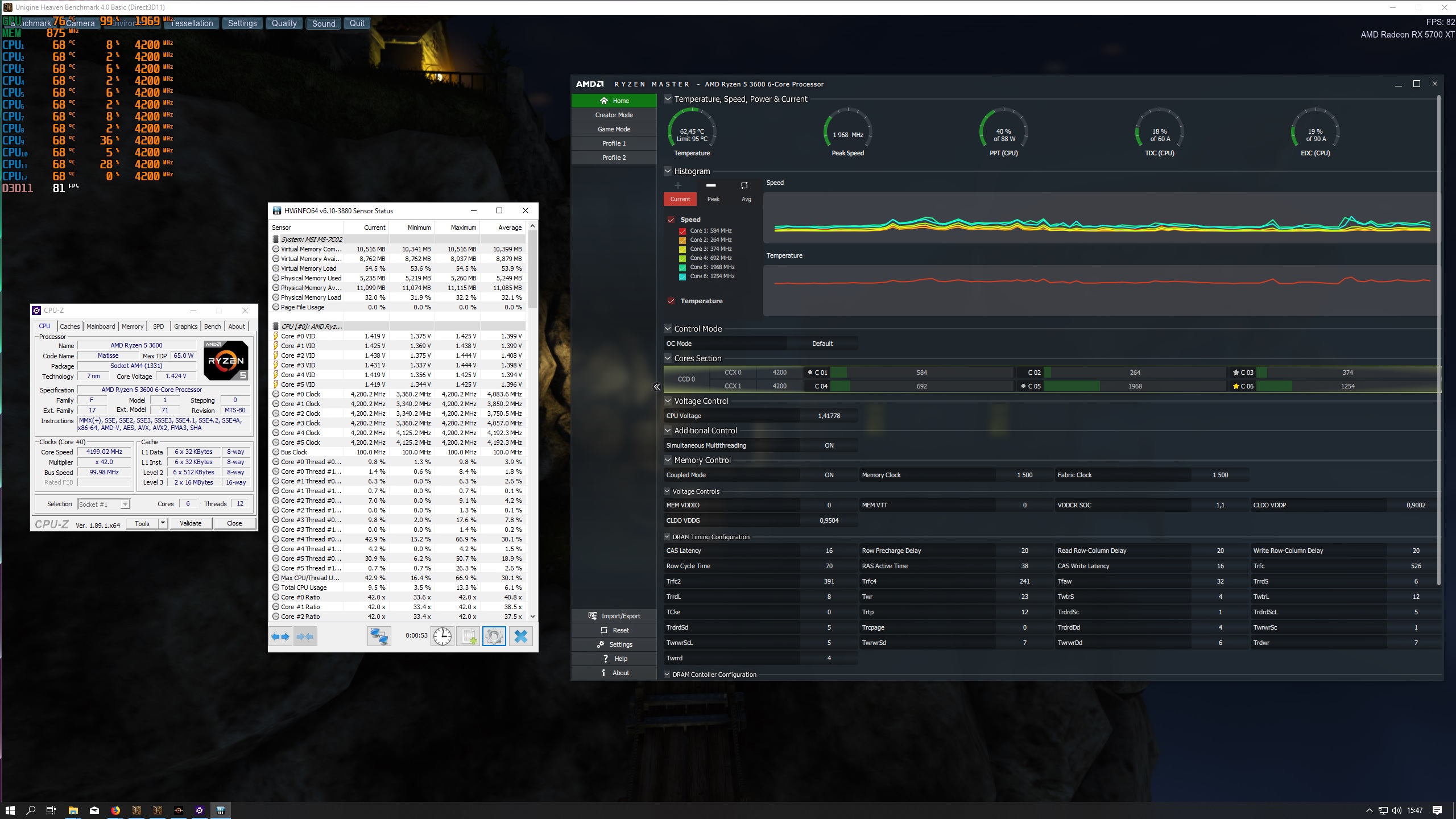Collapse DRAM Timing Configuration section
The height and width of the screenshot is (819, 1456).
(x=667, y=536)
